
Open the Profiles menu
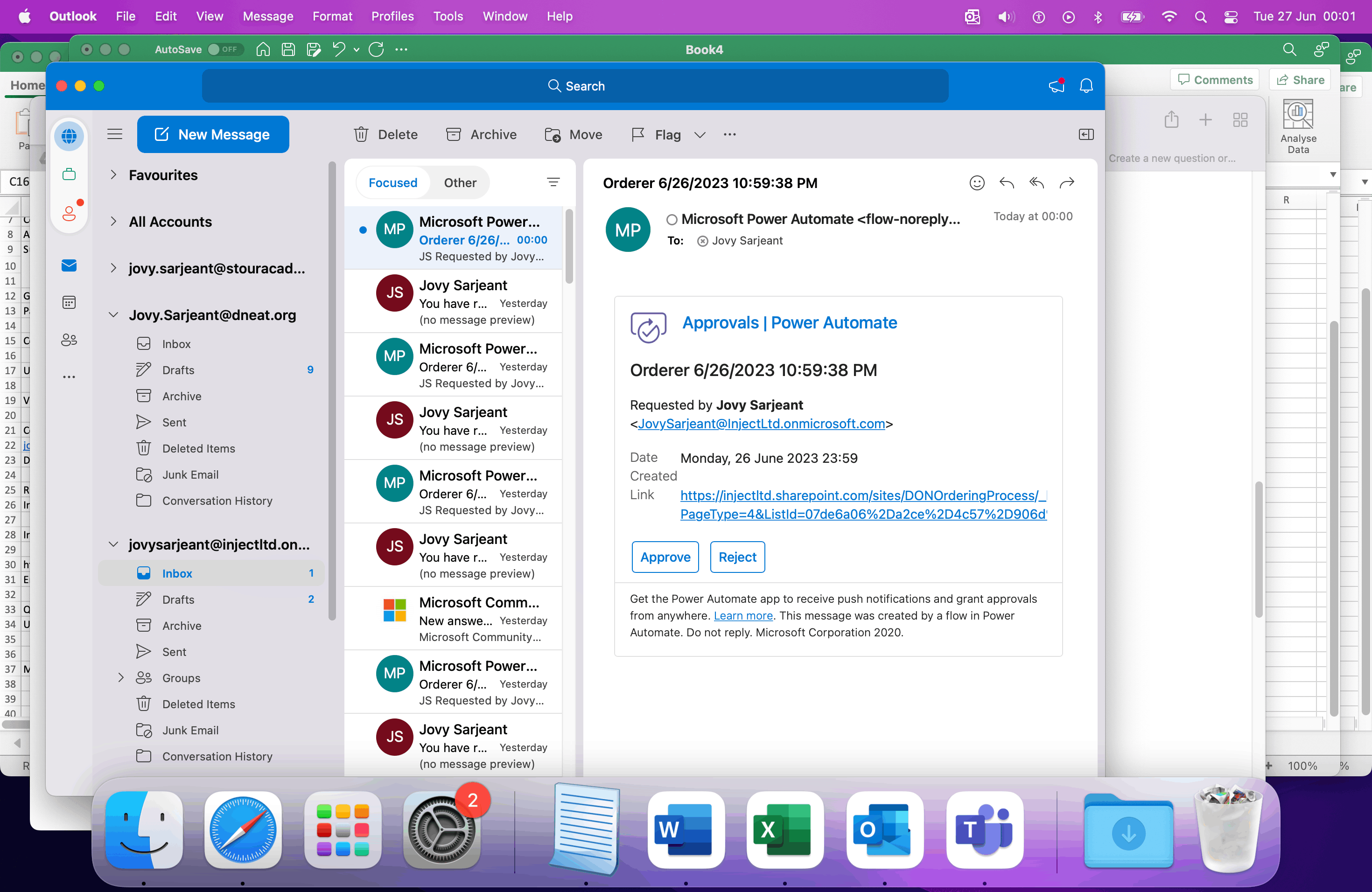(392, 16)
